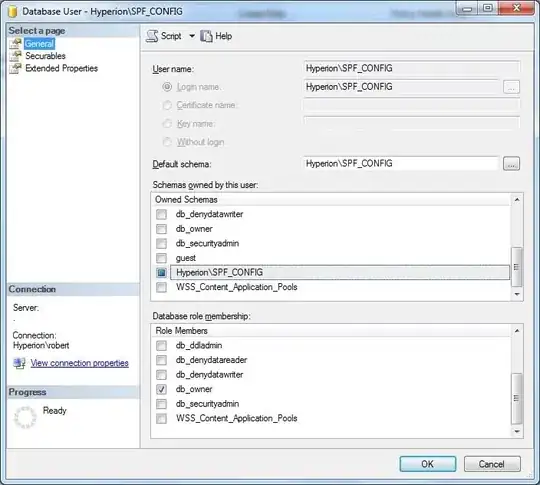Click the Default schema text field
The width and height of the screenshot is (540, 485).
click(401, 164)
